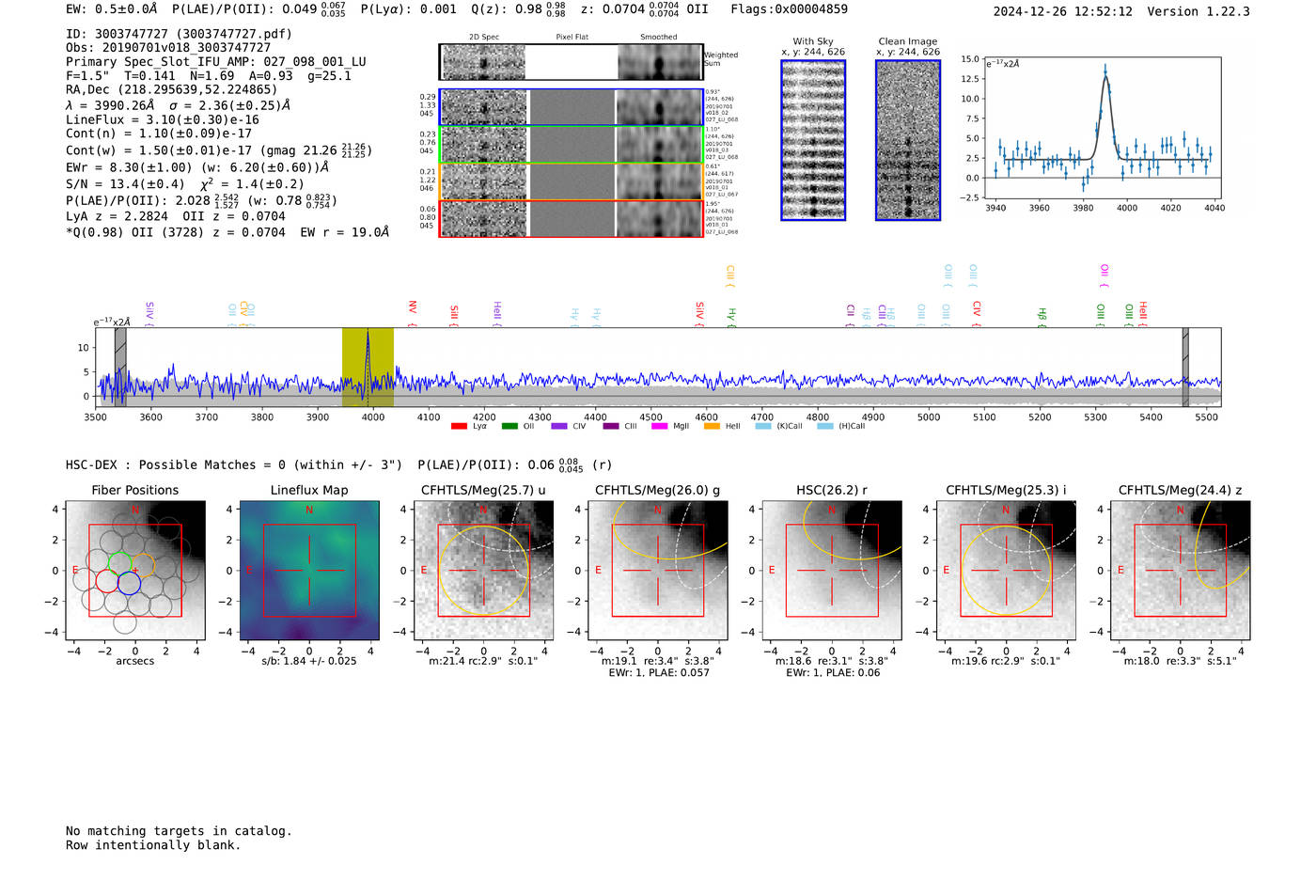Click the hatched gray band near 3540 Å
Image resolution: width=1316 pixels, height=896 pixels.
click(x=120, y=368)
